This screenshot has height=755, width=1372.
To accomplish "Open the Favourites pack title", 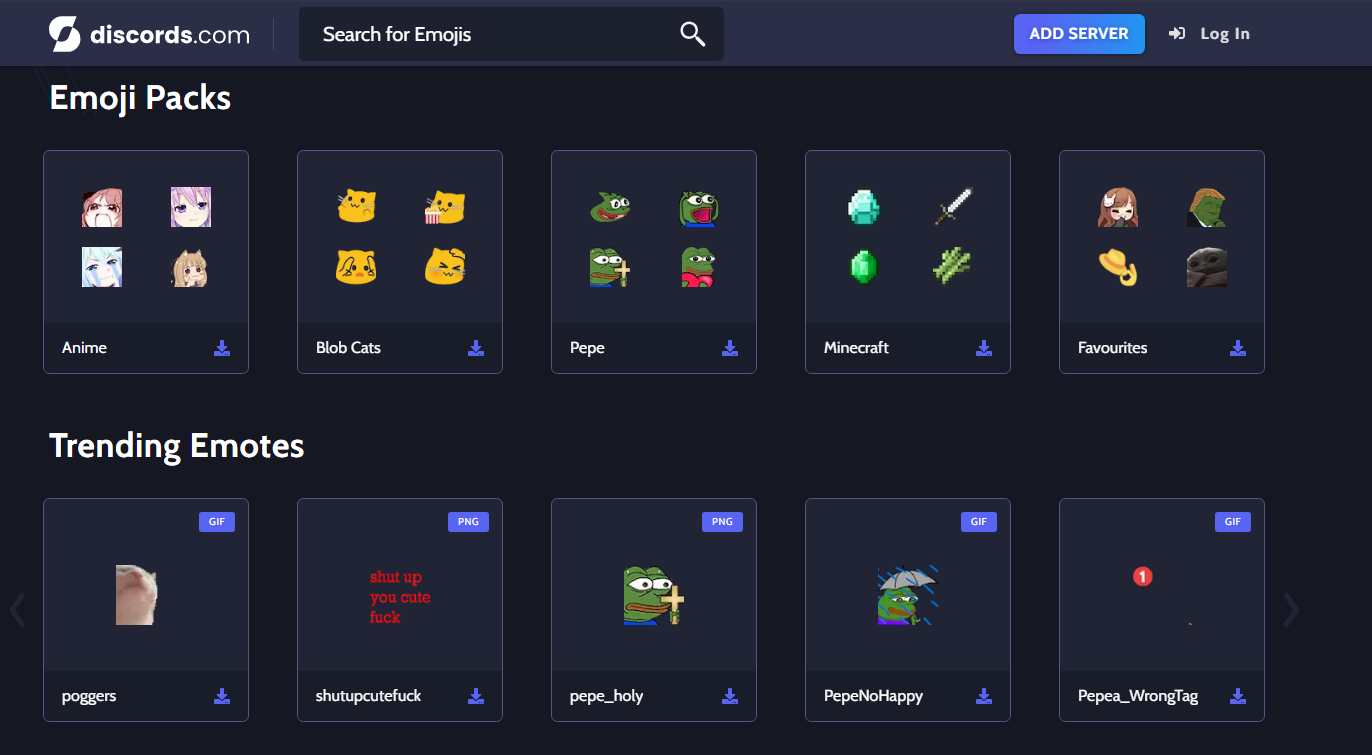I will [1112, 348].
